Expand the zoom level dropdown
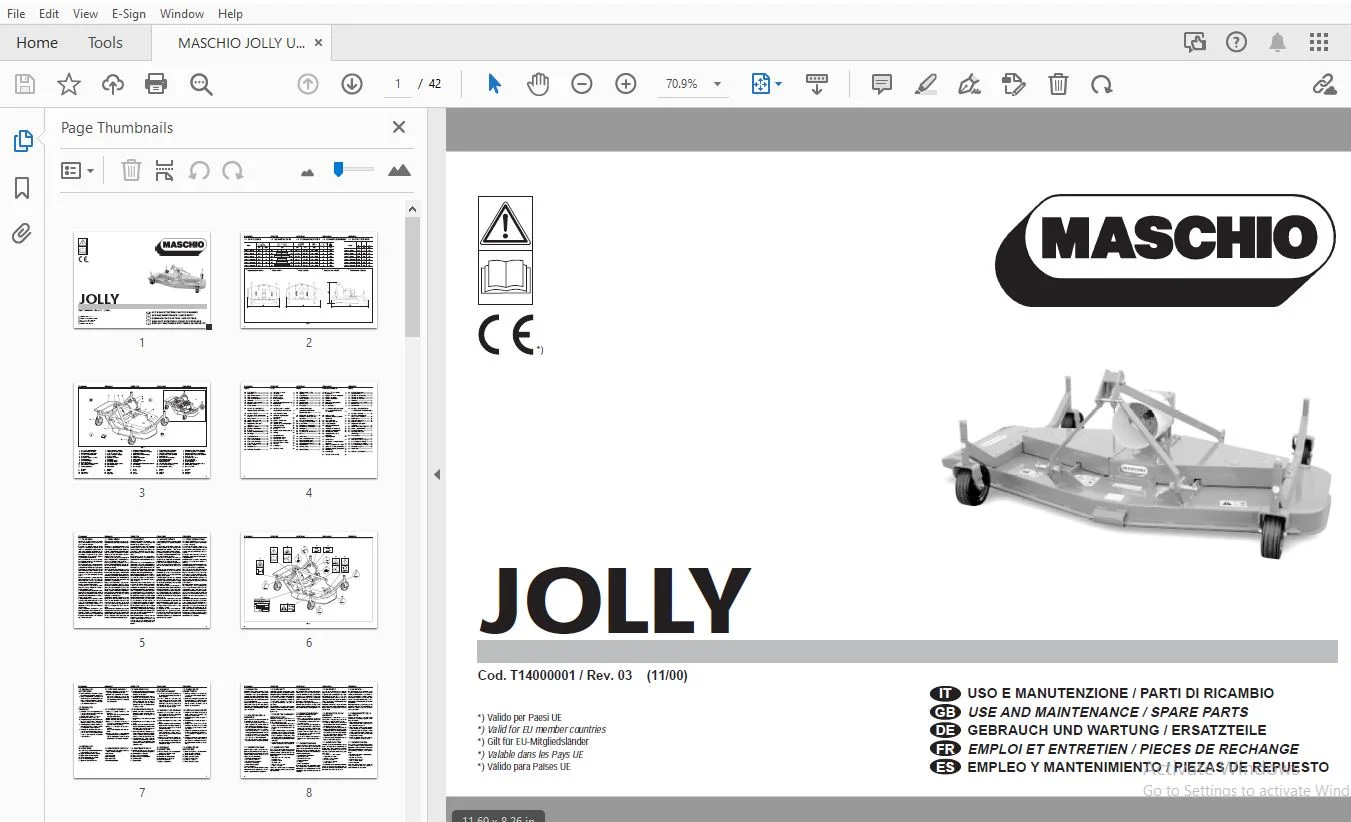The image size is (1351, 822). 717,85
